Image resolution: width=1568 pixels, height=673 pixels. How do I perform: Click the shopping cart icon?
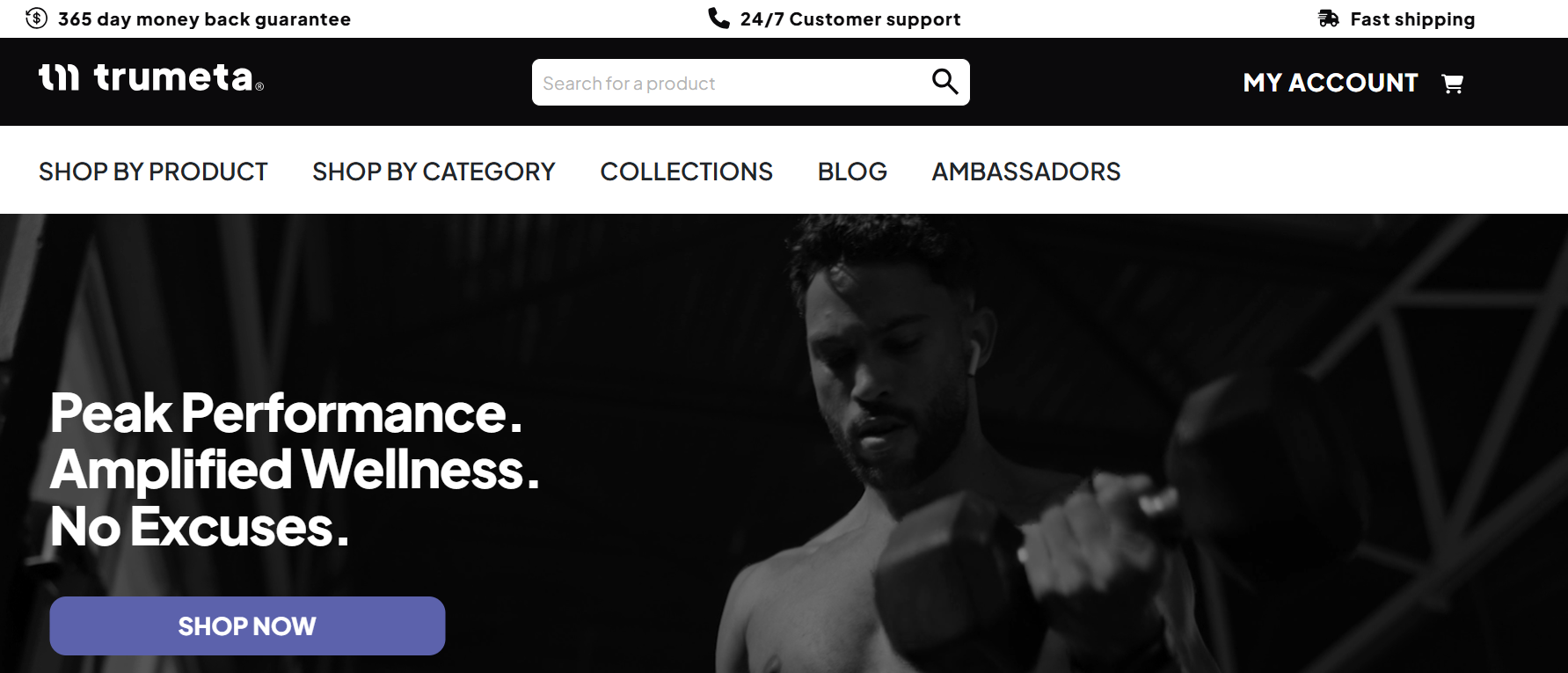[1452, 84]
